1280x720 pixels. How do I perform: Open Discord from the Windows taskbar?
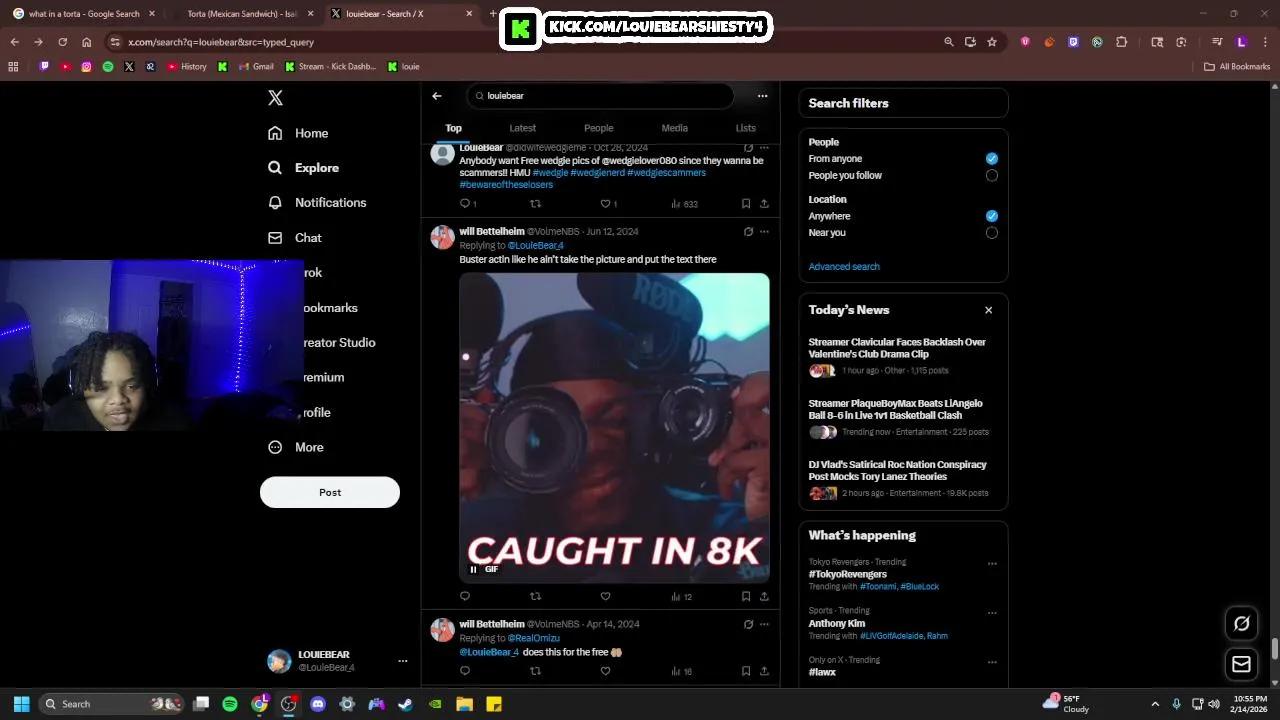point(318,704)
